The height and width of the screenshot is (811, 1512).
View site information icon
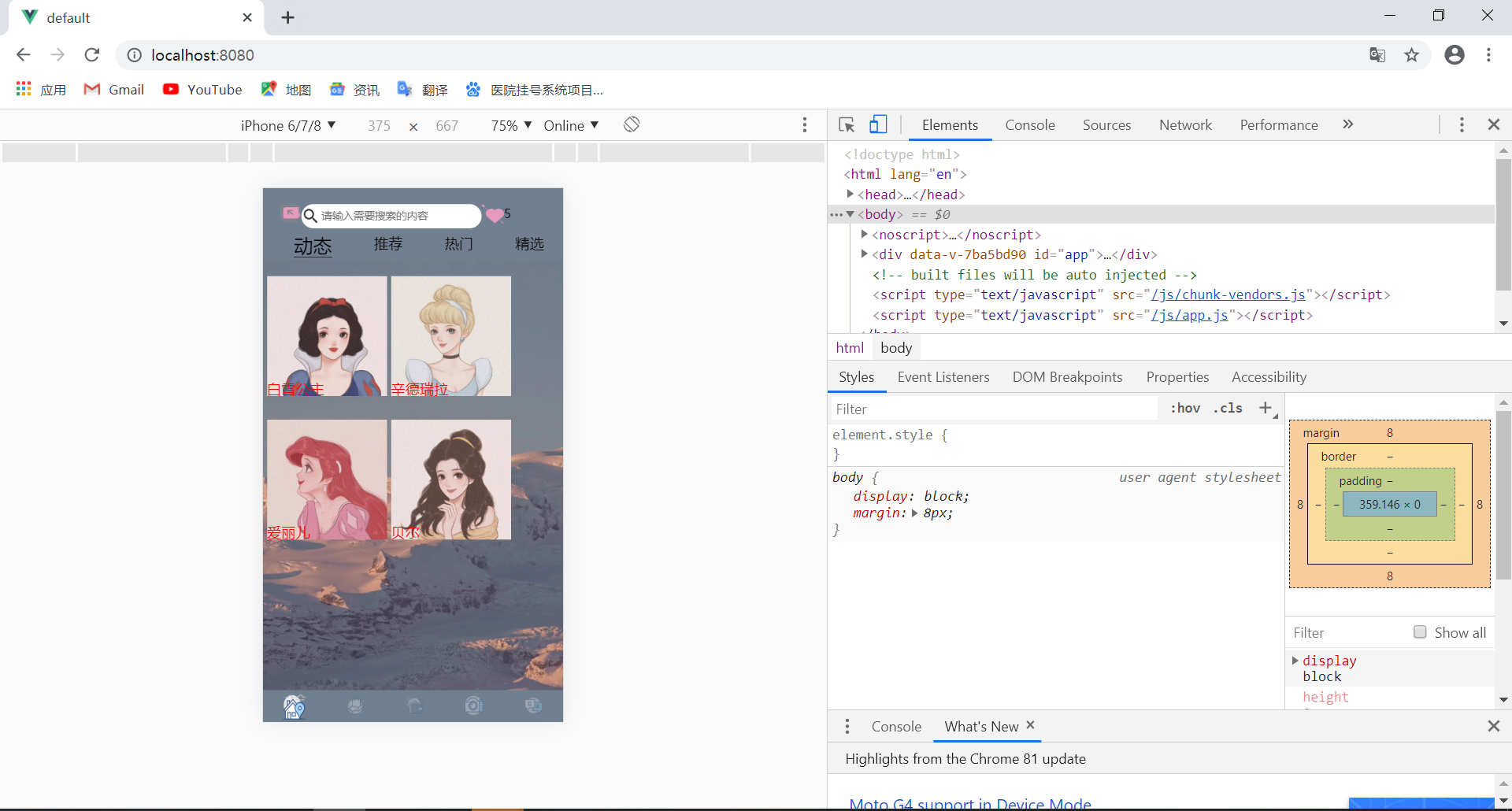(135, 55)
